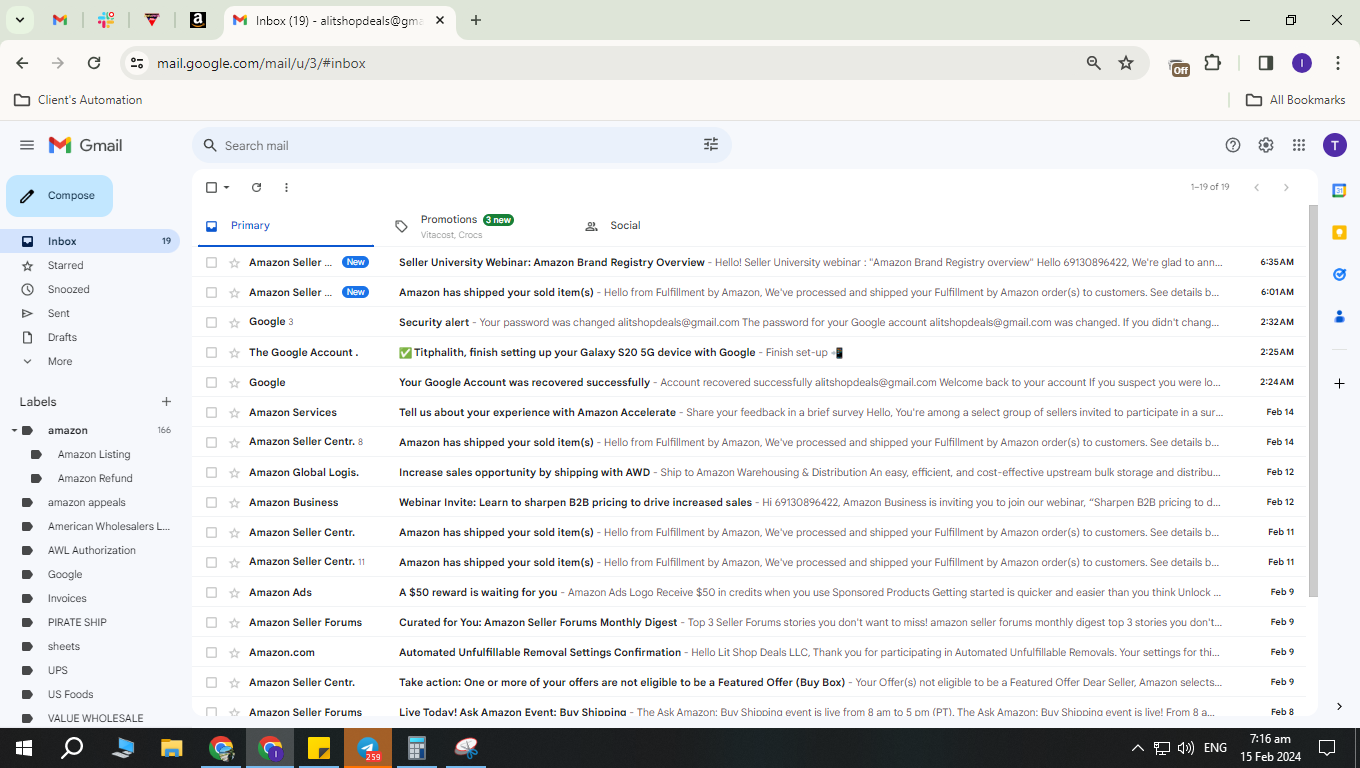Star the Security alert email

[234, 322]
